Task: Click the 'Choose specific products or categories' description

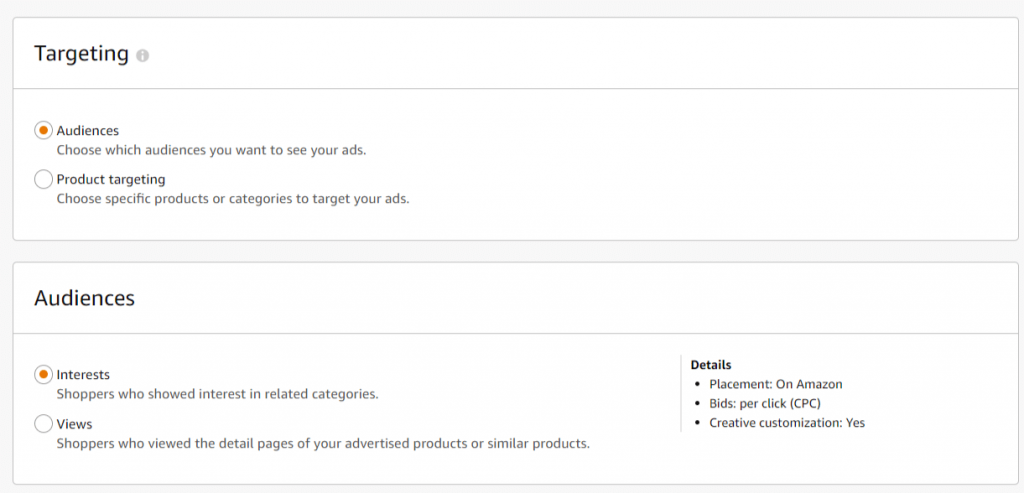Action: (x=232, y=199)
